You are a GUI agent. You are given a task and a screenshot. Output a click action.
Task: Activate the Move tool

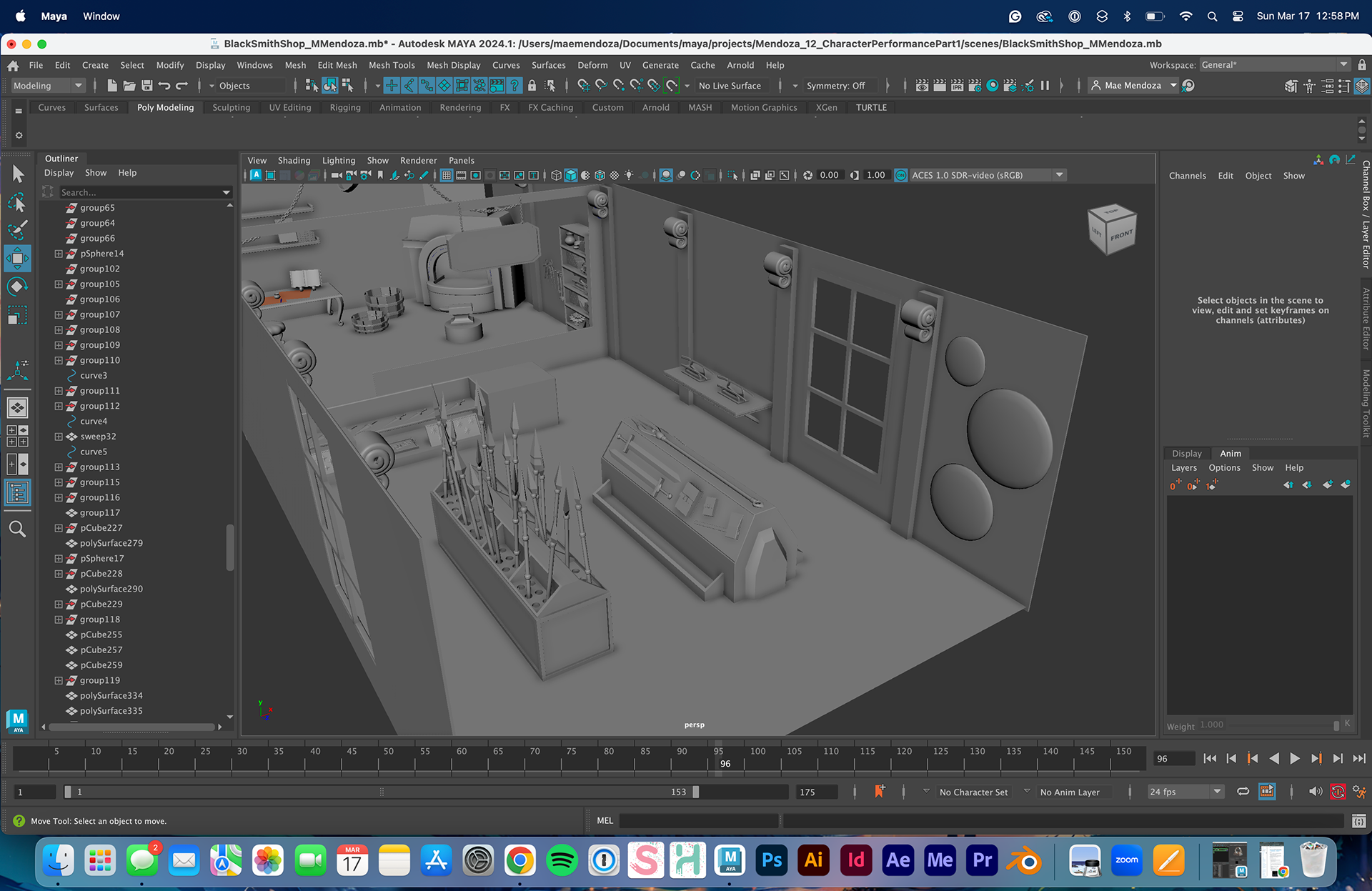18,258
